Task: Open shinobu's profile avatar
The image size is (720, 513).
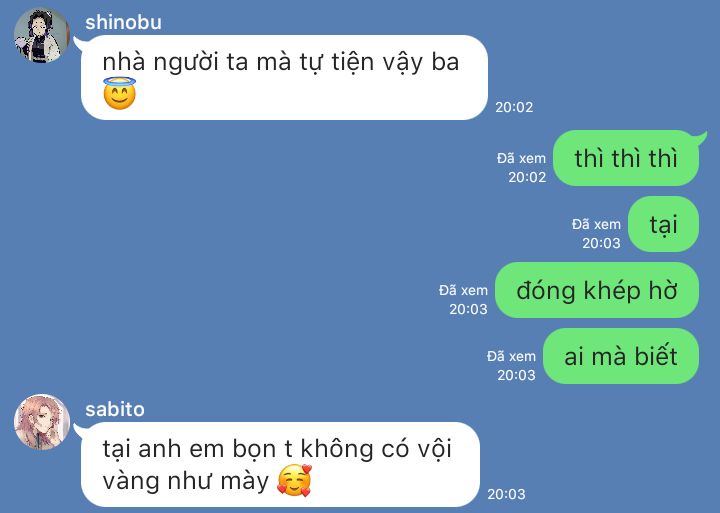Action: (41, 35)
